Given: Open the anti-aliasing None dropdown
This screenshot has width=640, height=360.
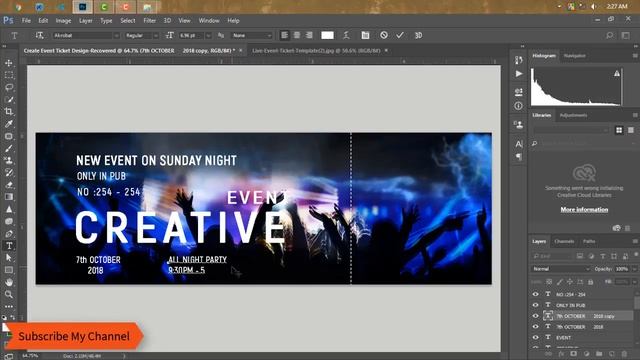Looking at the screenshot, I should pyautogui.click(x=251, y=36).
